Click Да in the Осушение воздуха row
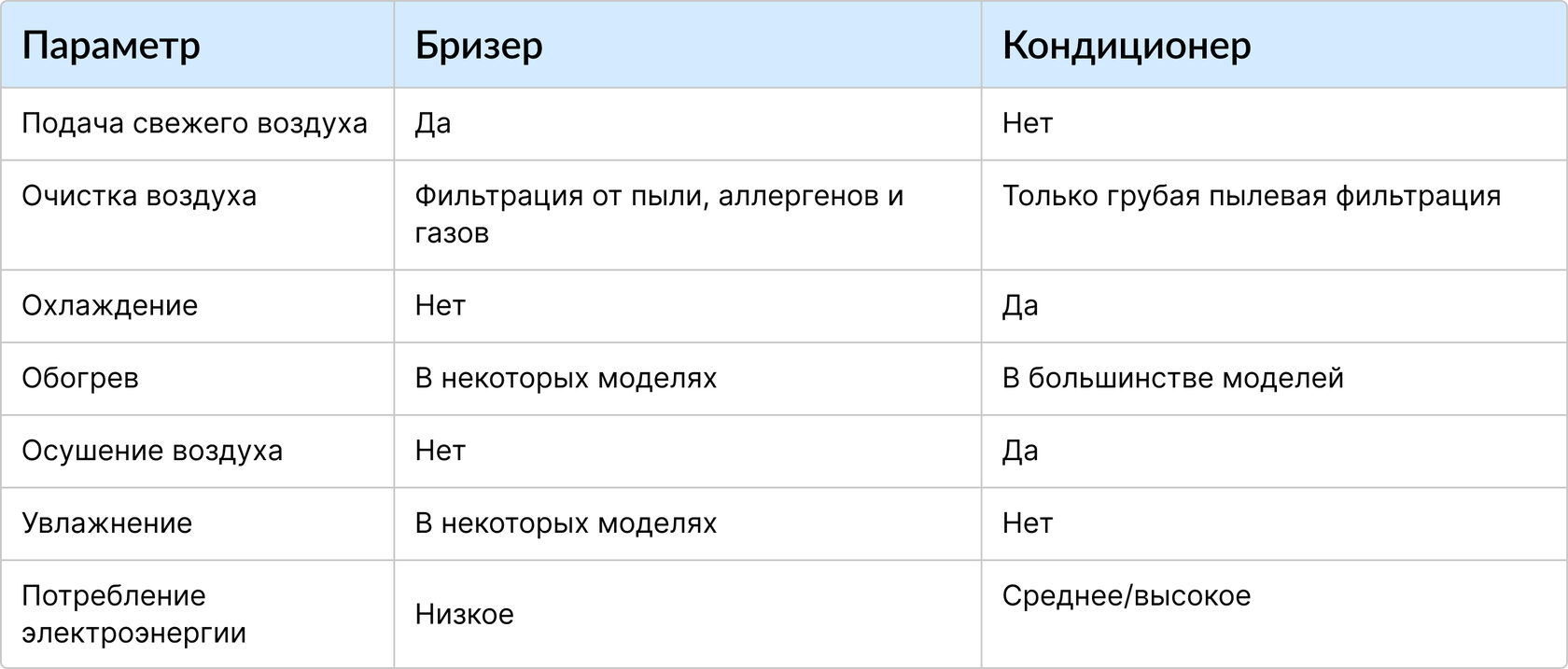 (1020, 451)
